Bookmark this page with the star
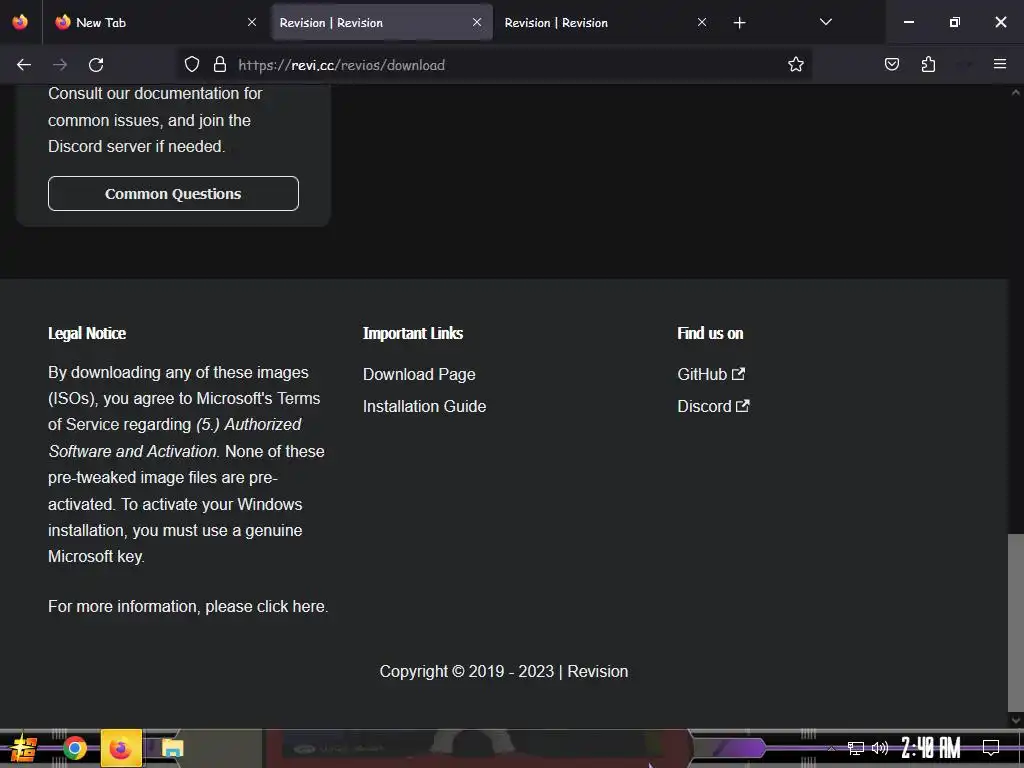 coord(795,64)
